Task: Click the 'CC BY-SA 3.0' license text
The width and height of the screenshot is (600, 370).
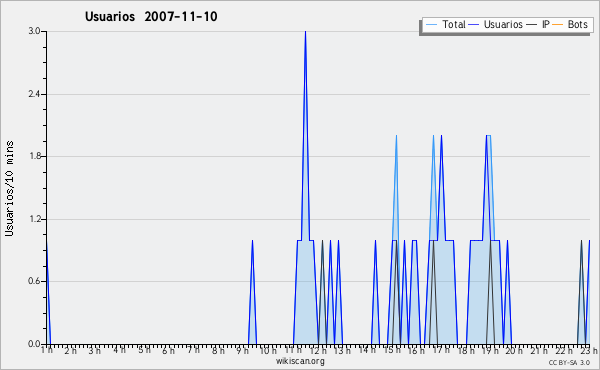Action: (569, 363)
